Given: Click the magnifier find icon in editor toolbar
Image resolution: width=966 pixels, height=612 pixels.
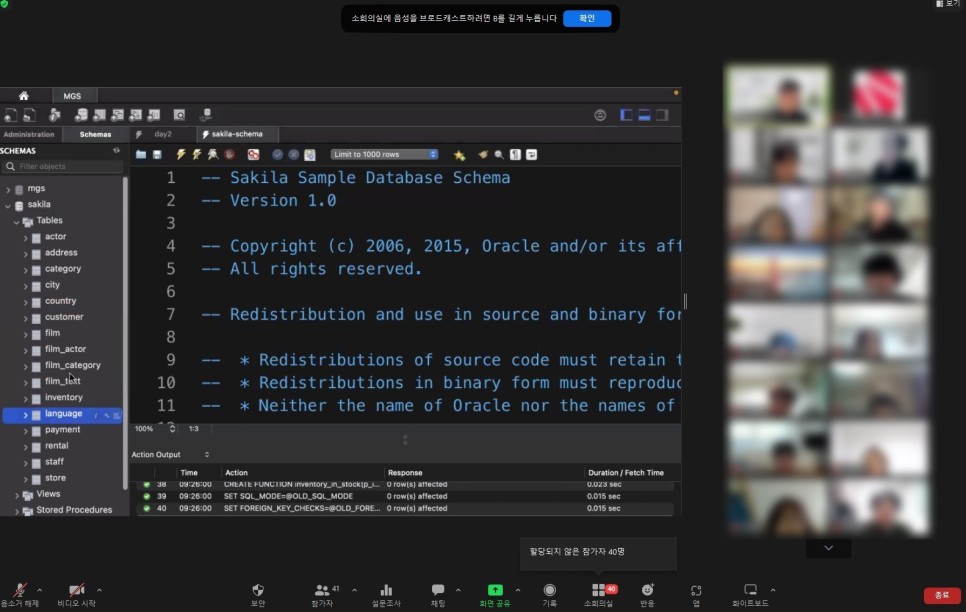Looking at the screenshot, I should [x=499, y=155].
